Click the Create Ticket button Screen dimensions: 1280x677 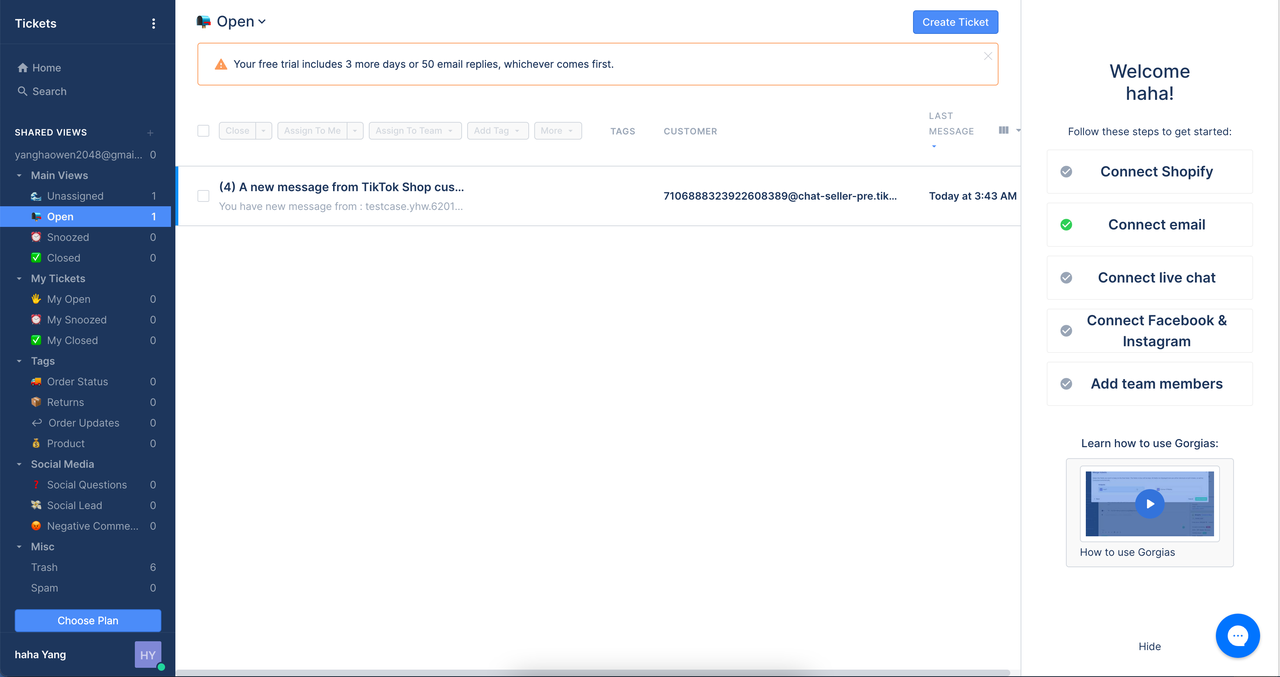click(x=955, y=22)
